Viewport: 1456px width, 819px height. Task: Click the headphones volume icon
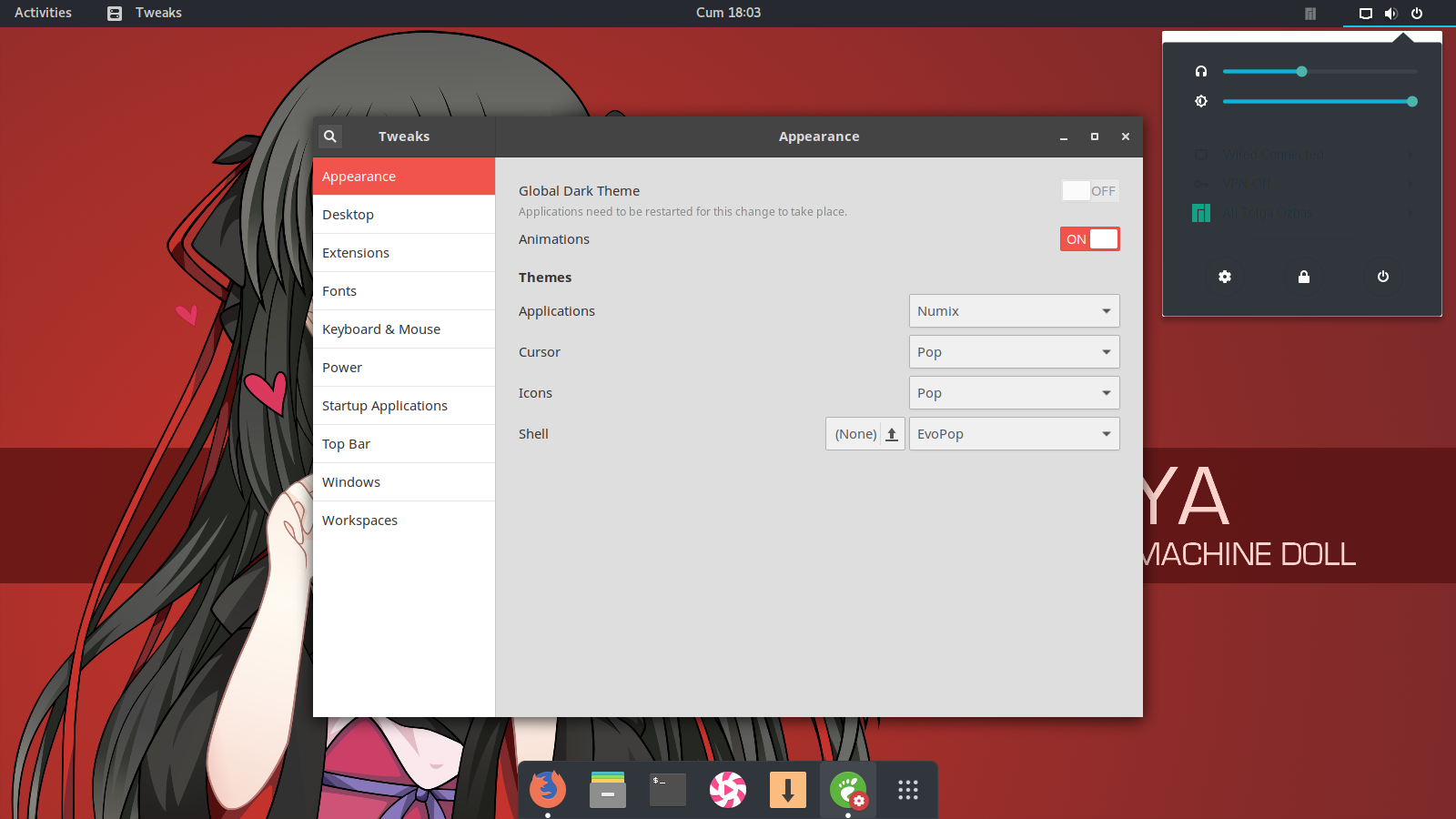[1201, 71]
